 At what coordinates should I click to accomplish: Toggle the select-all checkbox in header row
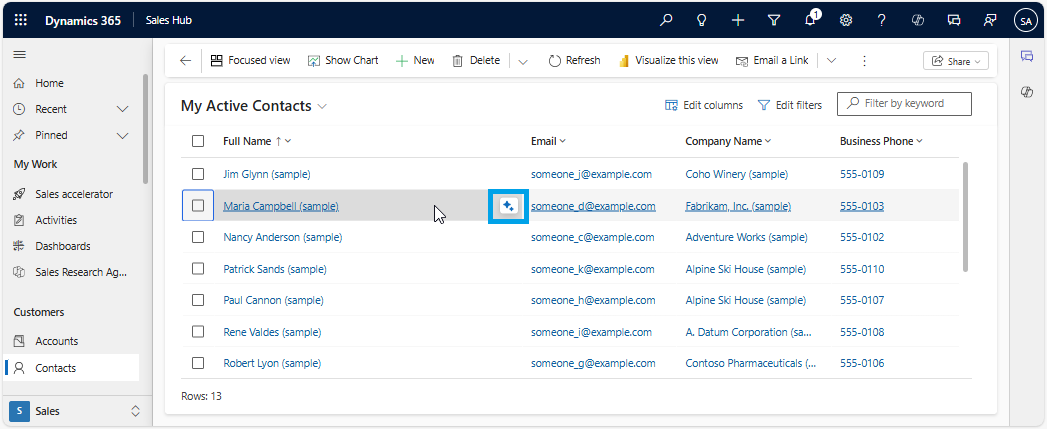(198, 141)
